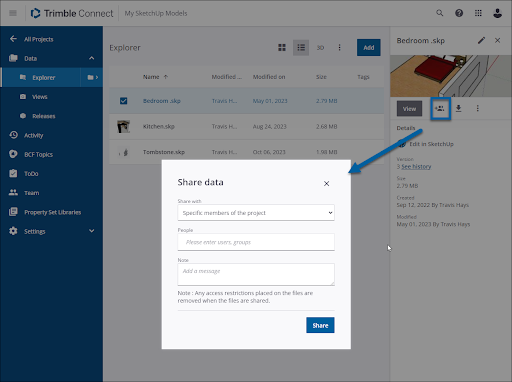Click the View button
The width and height of the screenshot is (512, 382).
click(x=409, y=109)
